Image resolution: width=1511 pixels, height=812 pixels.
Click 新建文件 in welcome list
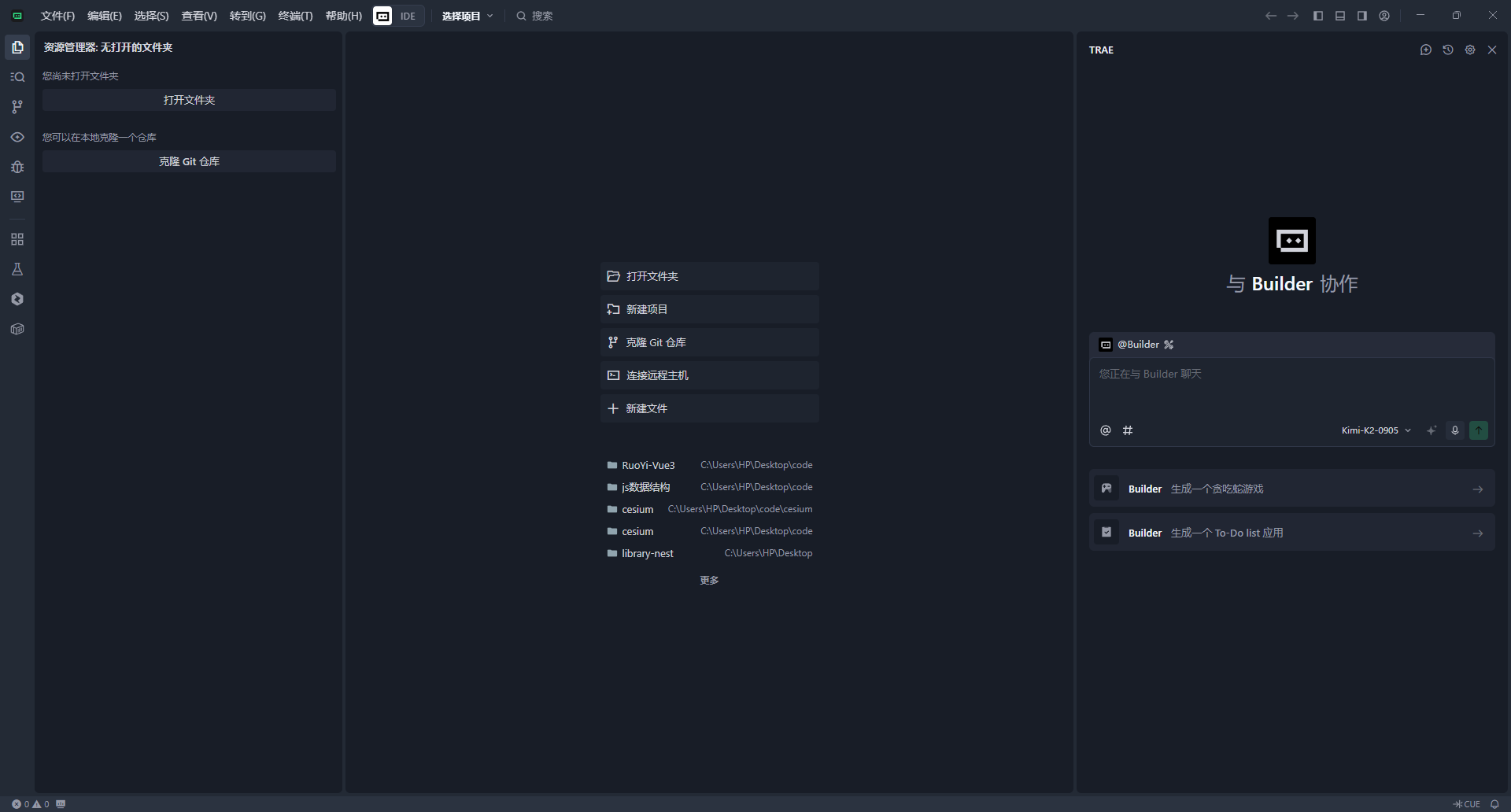709,408
